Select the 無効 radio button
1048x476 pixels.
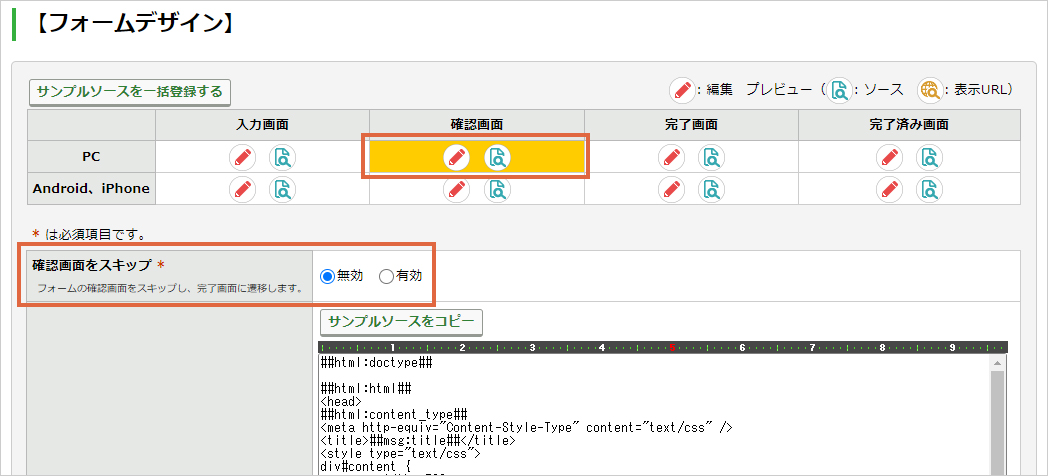[x=328, y=276]
